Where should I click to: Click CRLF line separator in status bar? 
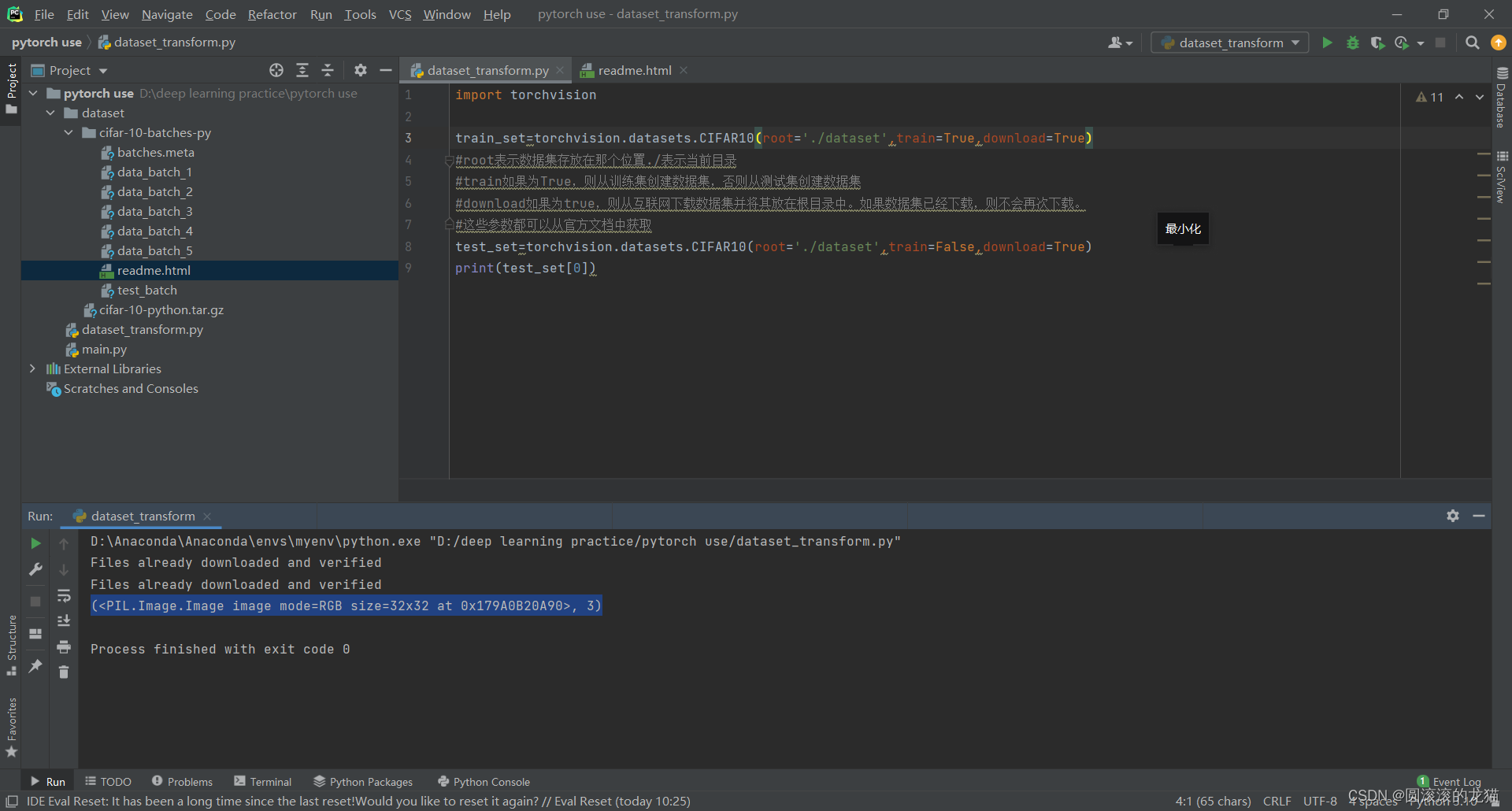tap(1277, 801)
